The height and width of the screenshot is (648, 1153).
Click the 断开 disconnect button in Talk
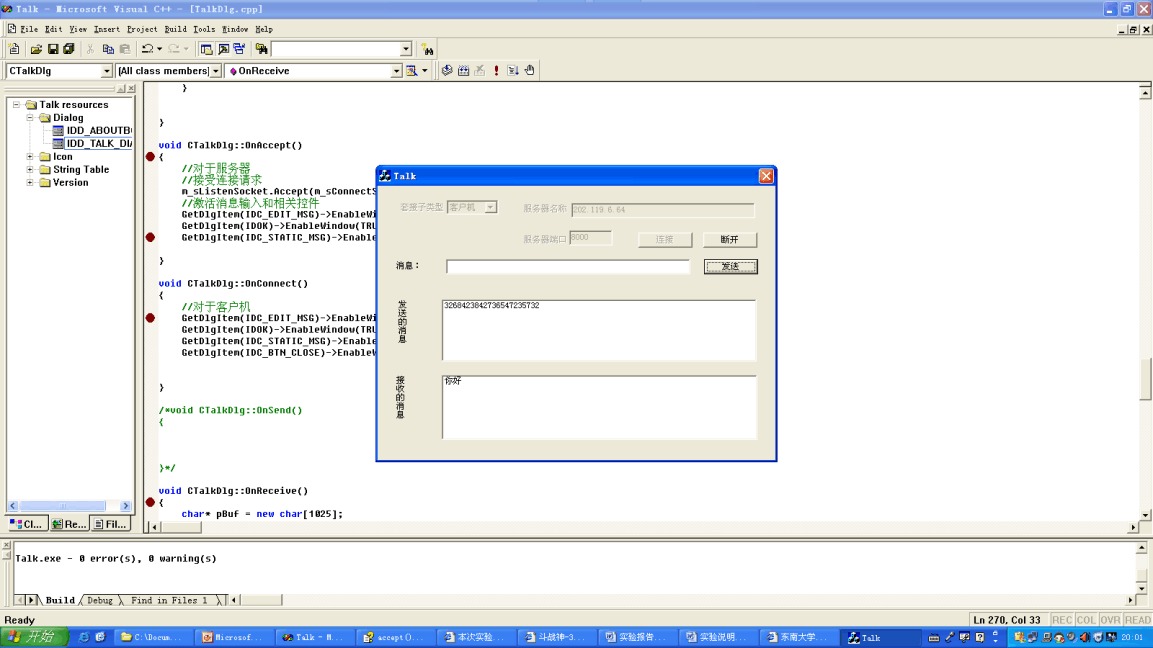[729, 240]
